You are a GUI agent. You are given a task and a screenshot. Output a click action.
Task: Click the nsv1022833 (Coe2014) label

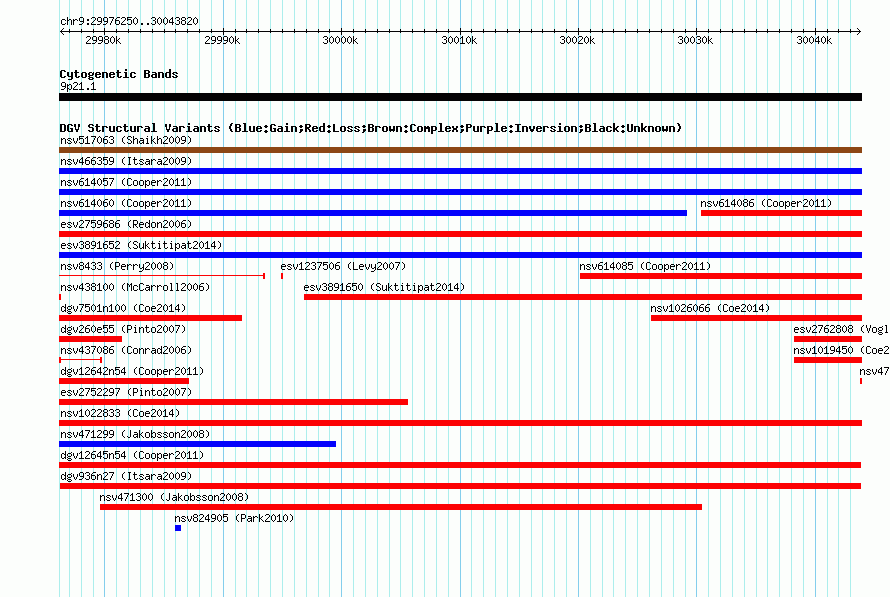pyautogui.click(x=120, y=413)
